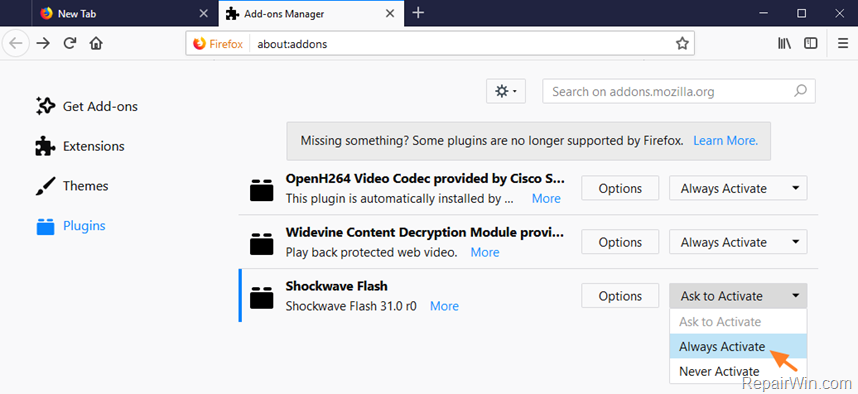The image size is (858, 394).
Task: Open the Firefox hamburger menu
Action: click(843, 43)
